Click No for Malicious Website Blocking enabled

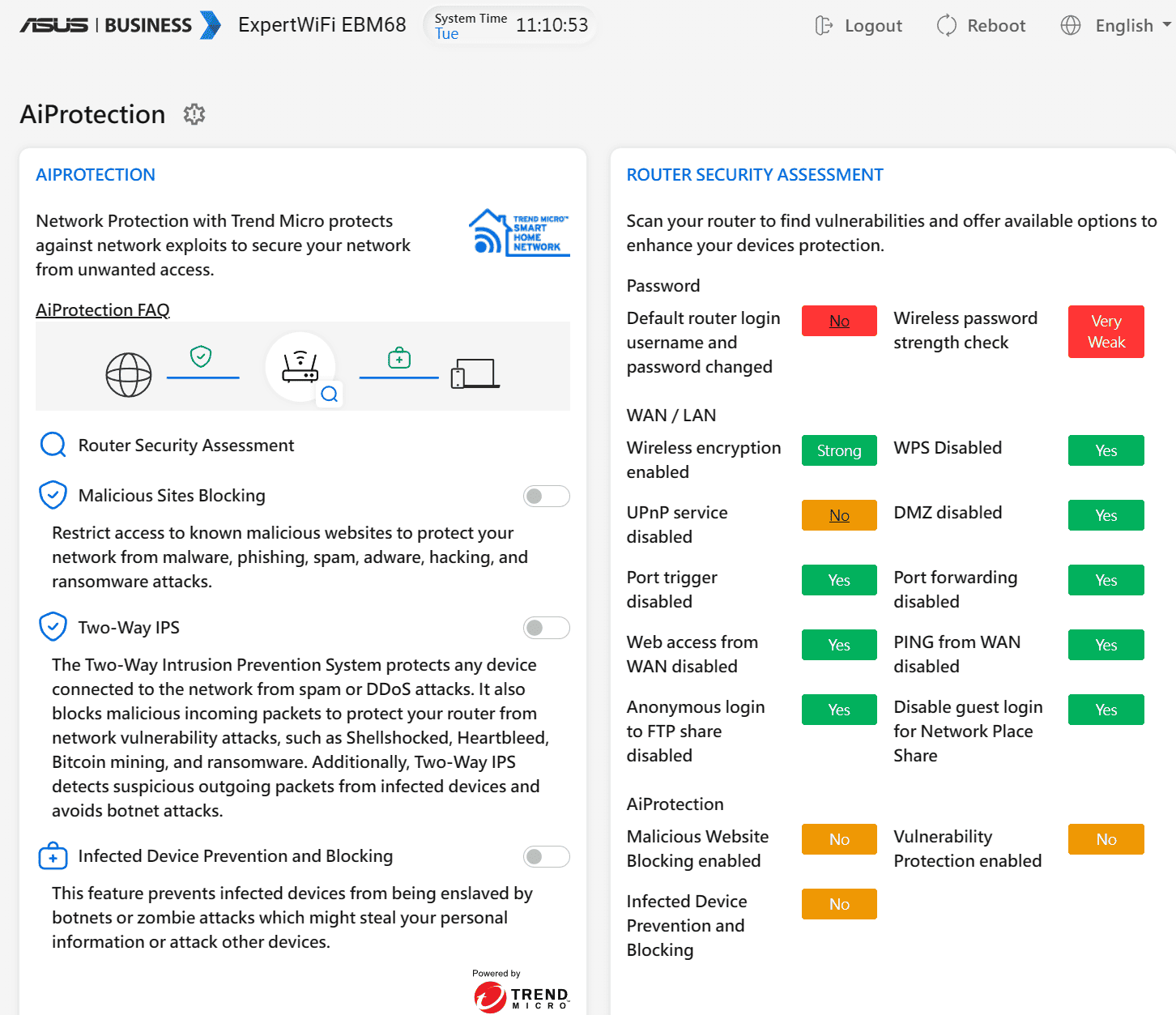pos(839,839)
